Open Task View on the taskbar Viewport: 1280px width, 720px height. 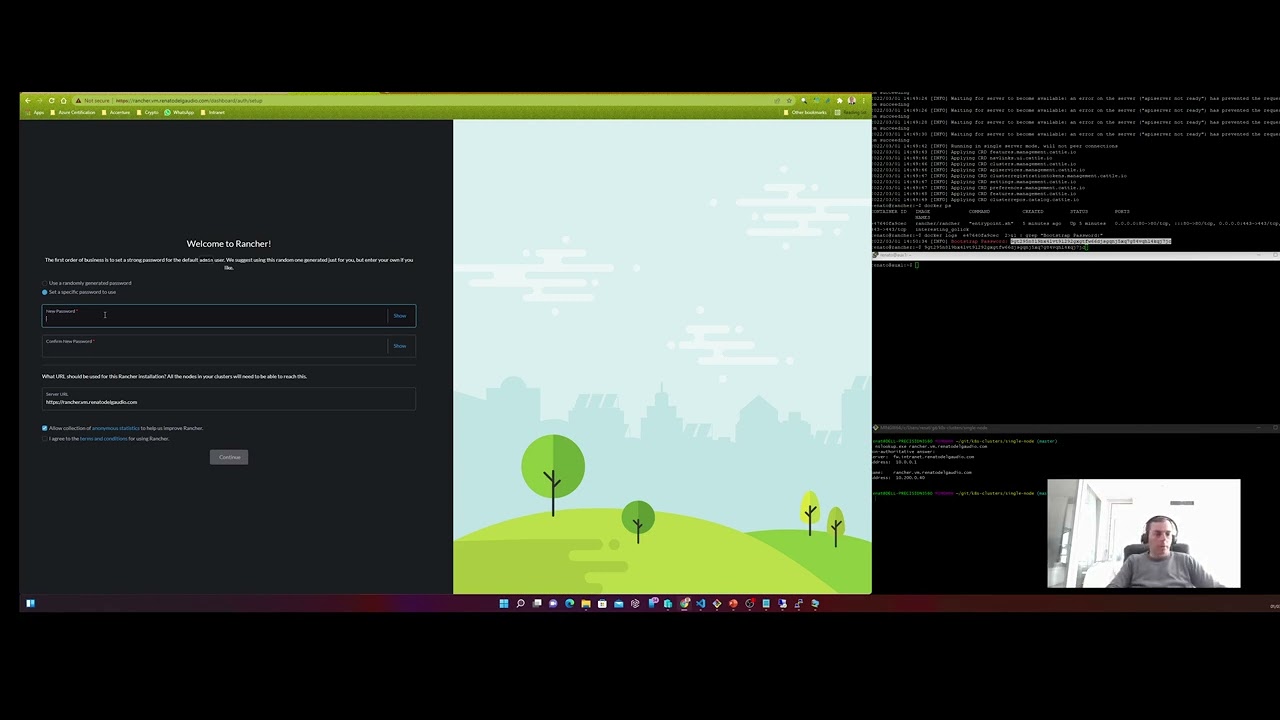(537, 603)
